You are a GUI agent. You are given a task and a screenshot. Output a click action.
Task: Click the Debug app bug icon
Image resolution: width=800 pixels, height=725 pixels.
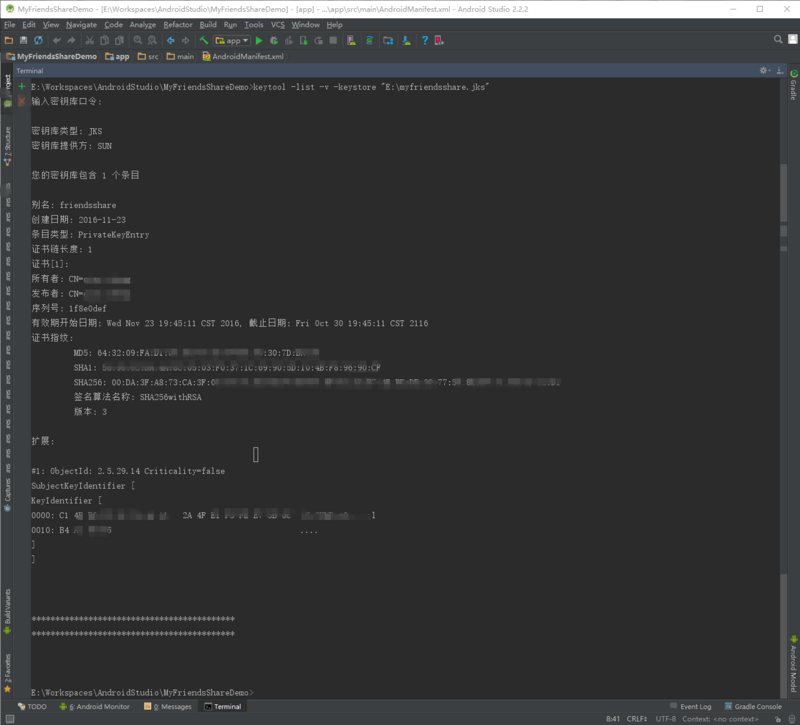(274, 40)
